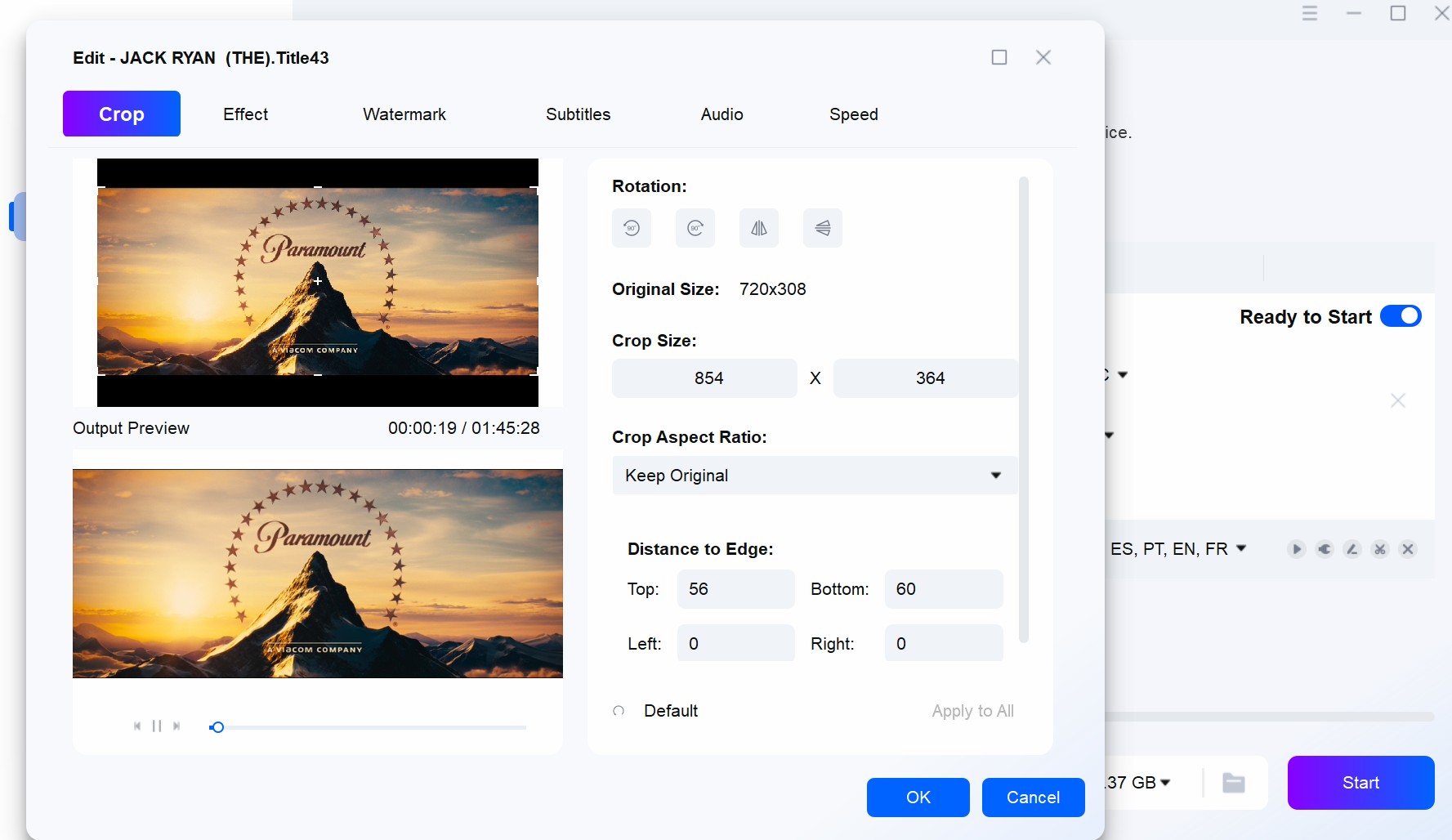Image resolution: width=1452 pixels, height=840 pixels.
Task: Open the Speed tab
Action: 854,114
